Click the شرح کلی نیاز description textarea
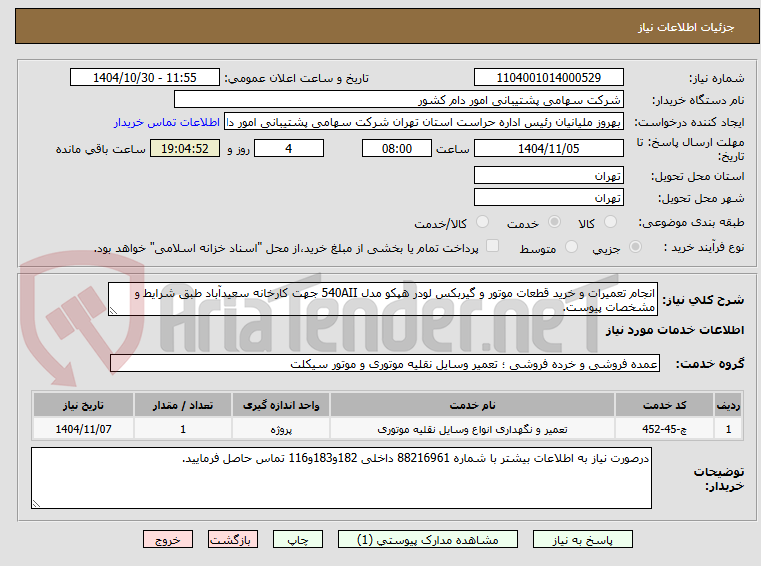 (x=383, y=300)
